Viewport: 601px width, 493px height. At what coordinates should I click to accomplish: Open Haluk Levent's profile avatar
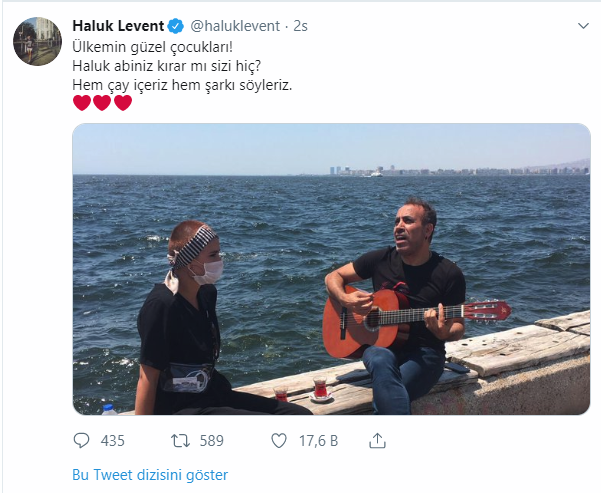click(x=37, y=41)
